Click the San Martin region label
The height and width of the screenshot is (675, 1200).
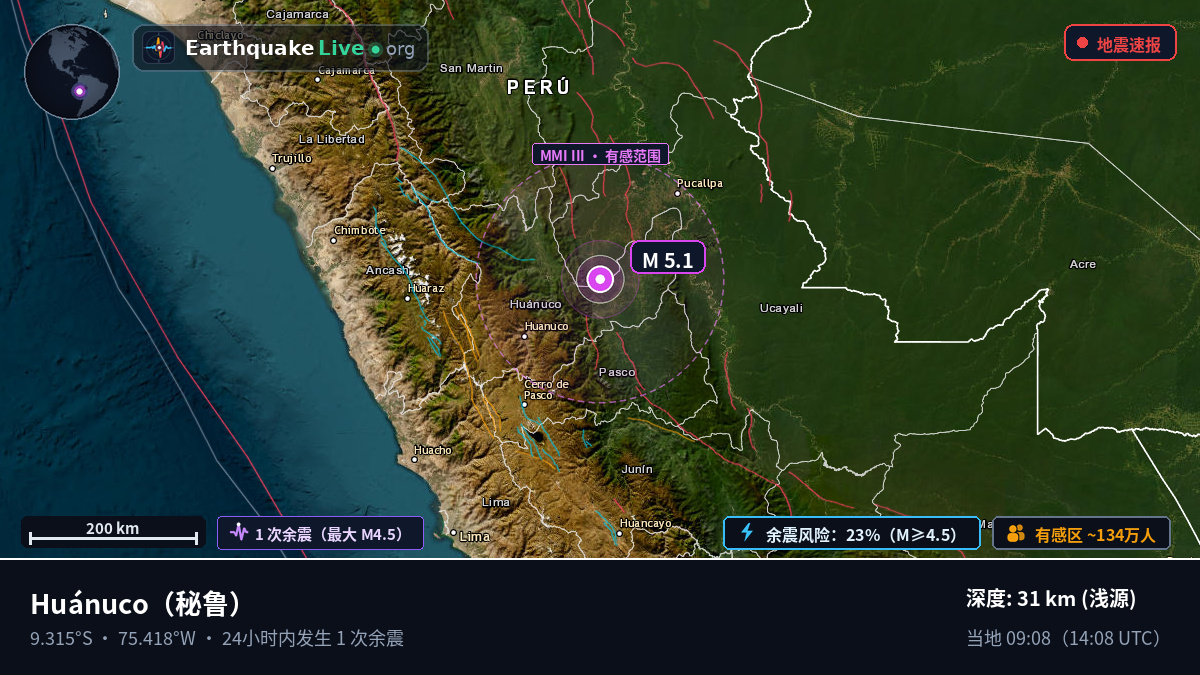click(x=471, y=68)
